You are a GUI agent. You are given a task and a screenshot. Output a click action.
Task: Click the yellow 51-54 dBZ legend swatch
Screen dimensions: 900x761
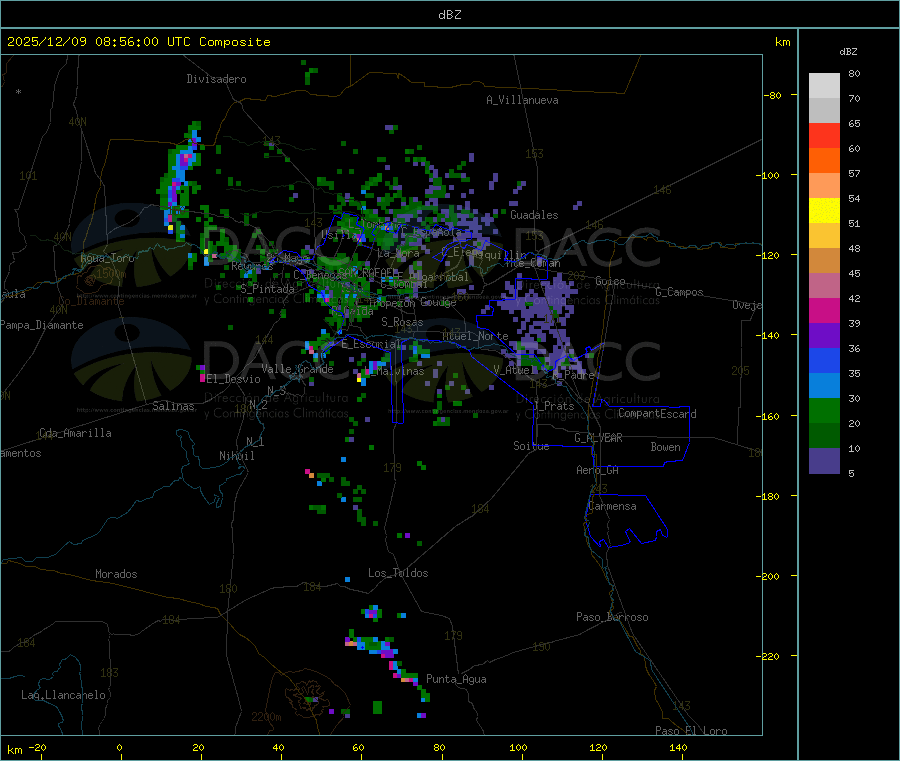coord(824,211)
